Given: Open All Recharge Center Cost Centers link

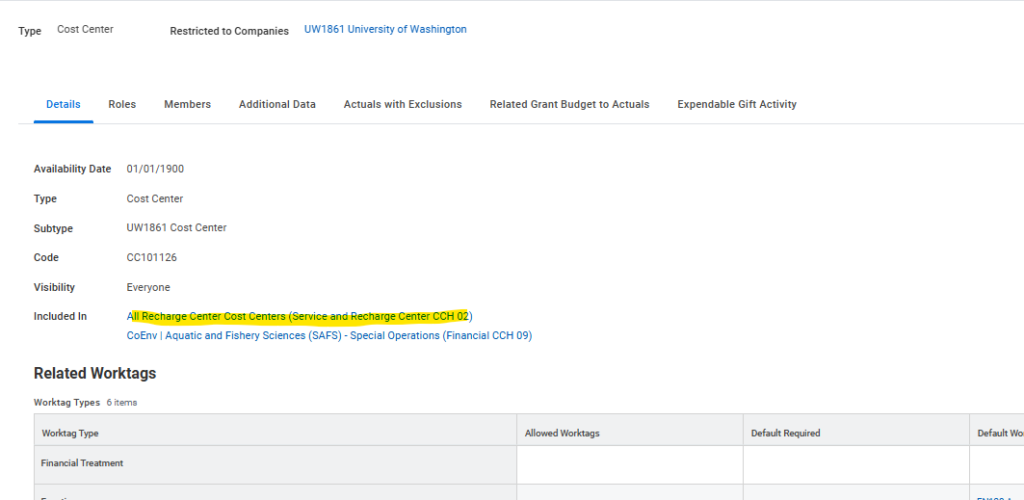Looking at the screenshot, I should click(x=299, y=316).
